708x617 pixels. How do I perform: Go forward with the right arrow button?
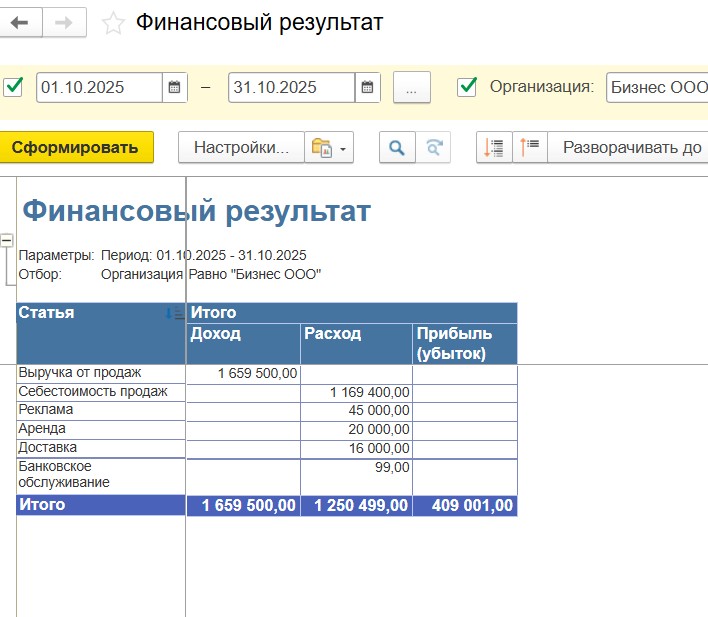(x=64, y=22)
